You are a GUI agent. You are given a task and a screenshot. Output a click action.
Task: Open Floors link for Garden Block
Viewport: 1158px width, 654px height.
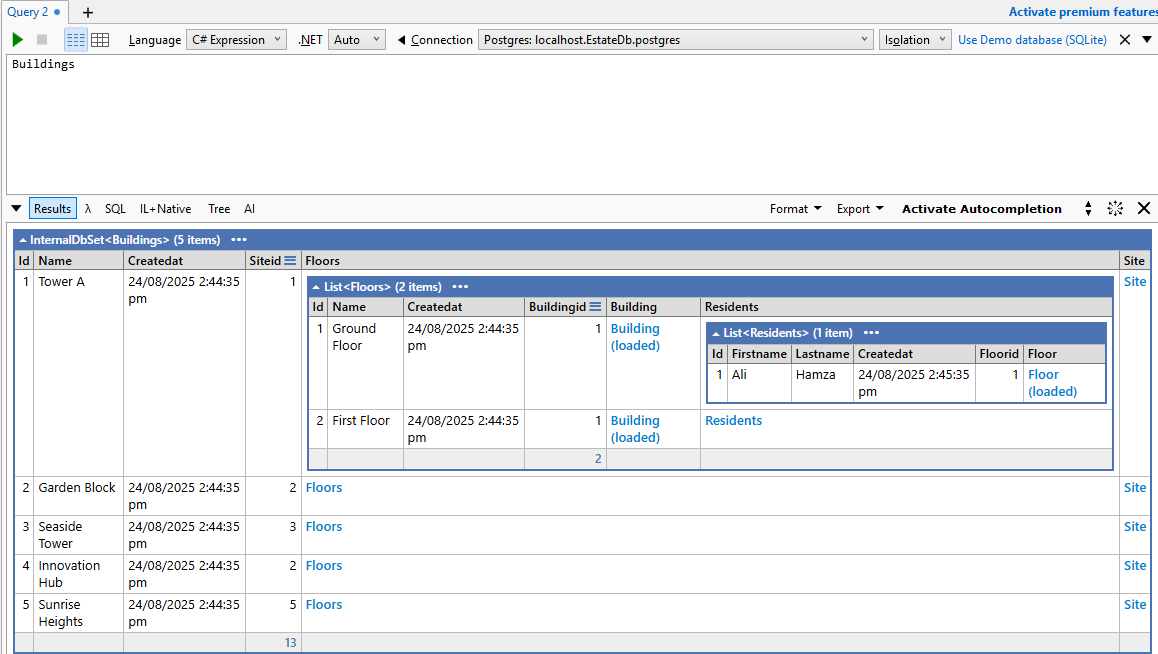pyautogui.click(x=323, y=487)
